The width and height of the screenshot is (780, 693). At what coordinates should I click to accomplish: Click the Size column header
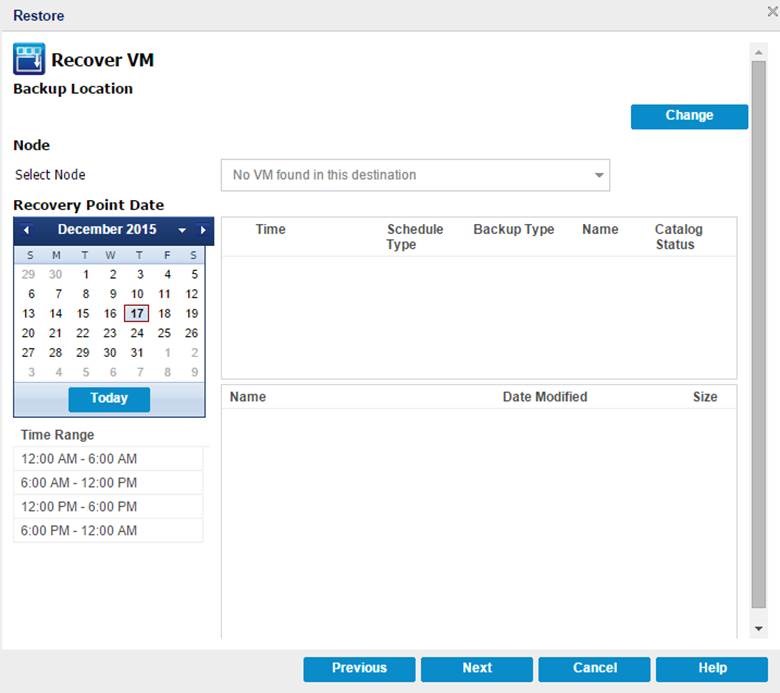(705, 397)
